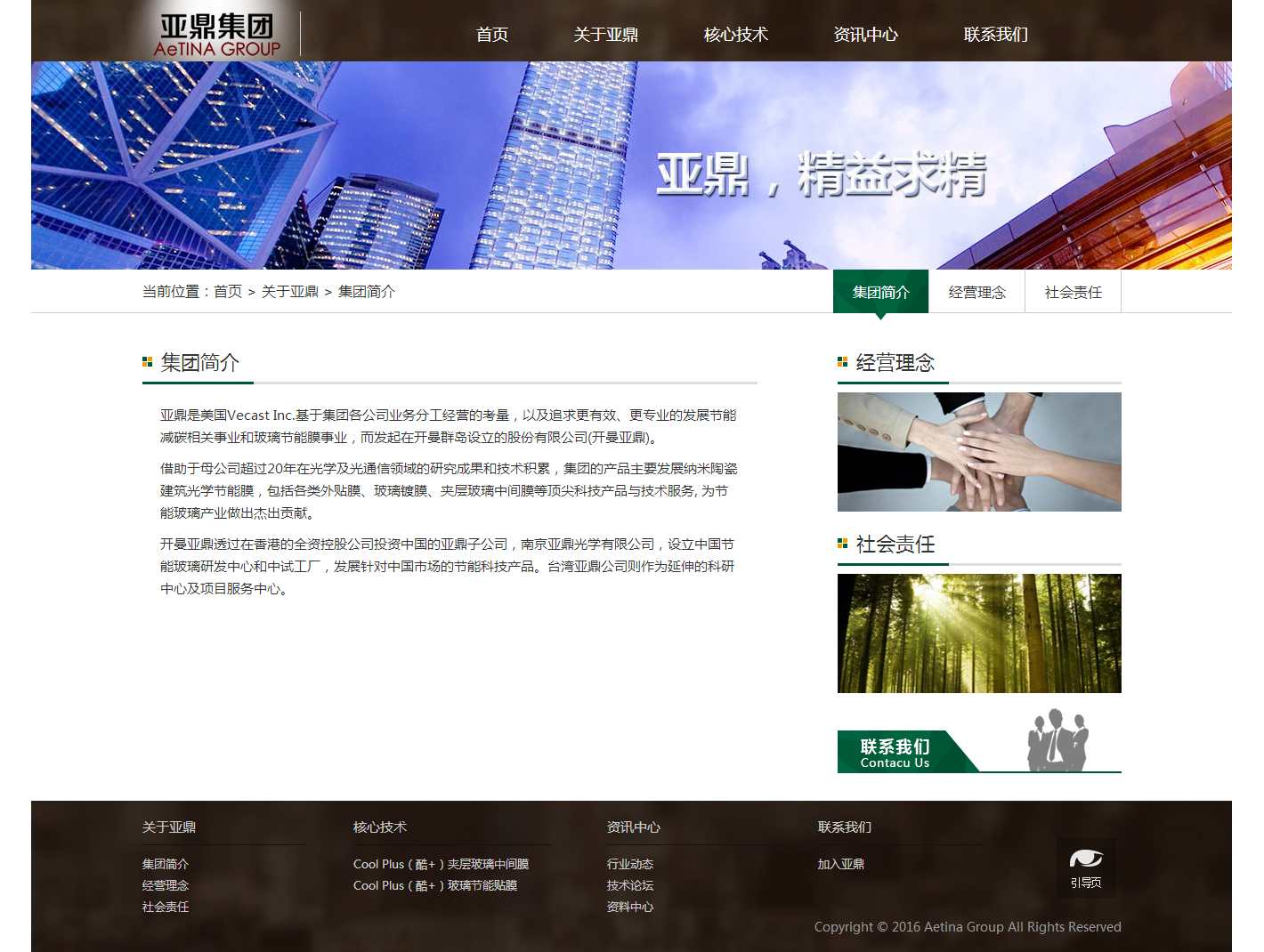The width and height of the screenshot is (1264, 952).
Task: Click 关于亚鼎 in the breadcrumb trail
Action: pos(290,292)
